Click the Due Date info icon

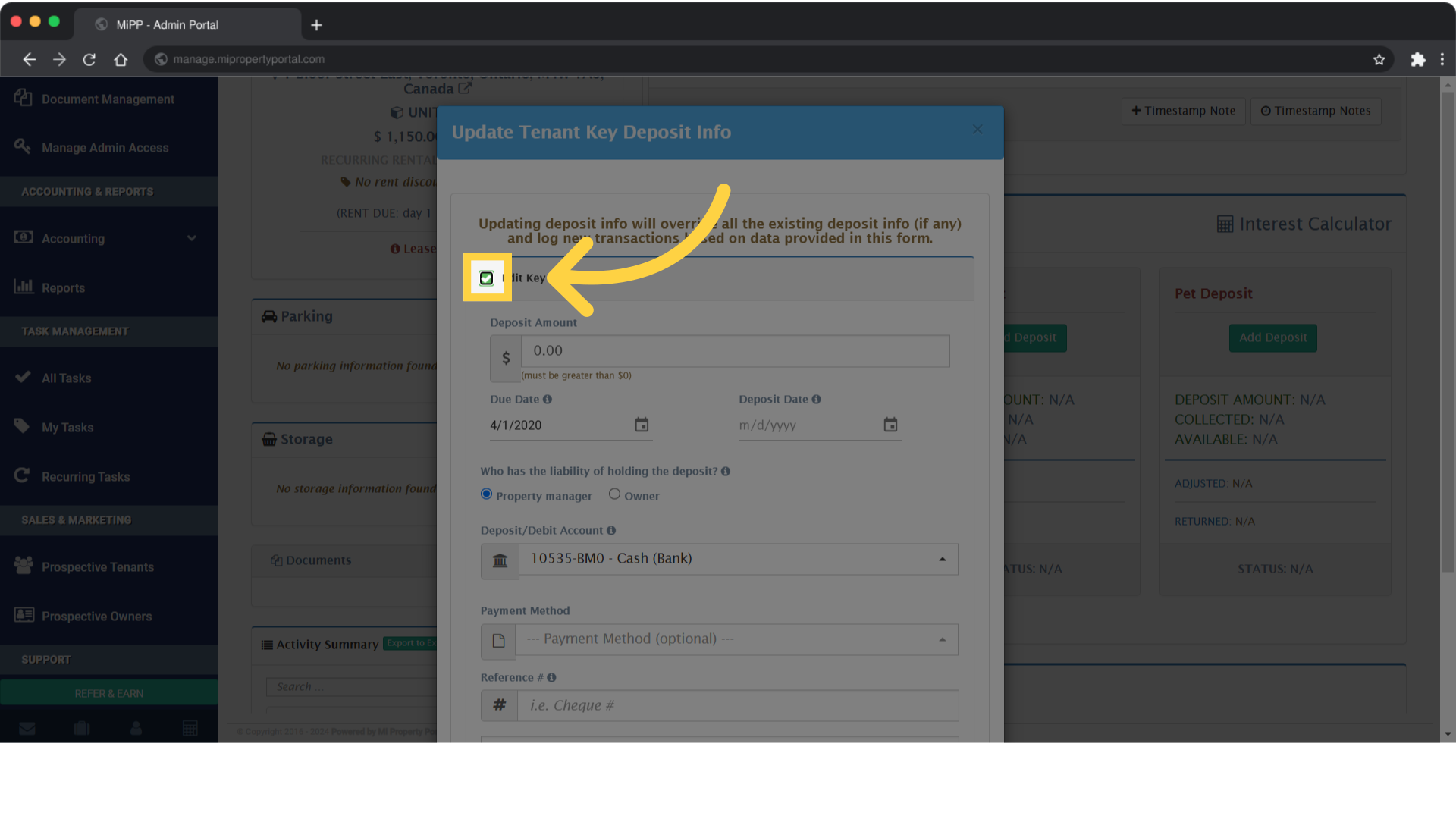point(548,399)
